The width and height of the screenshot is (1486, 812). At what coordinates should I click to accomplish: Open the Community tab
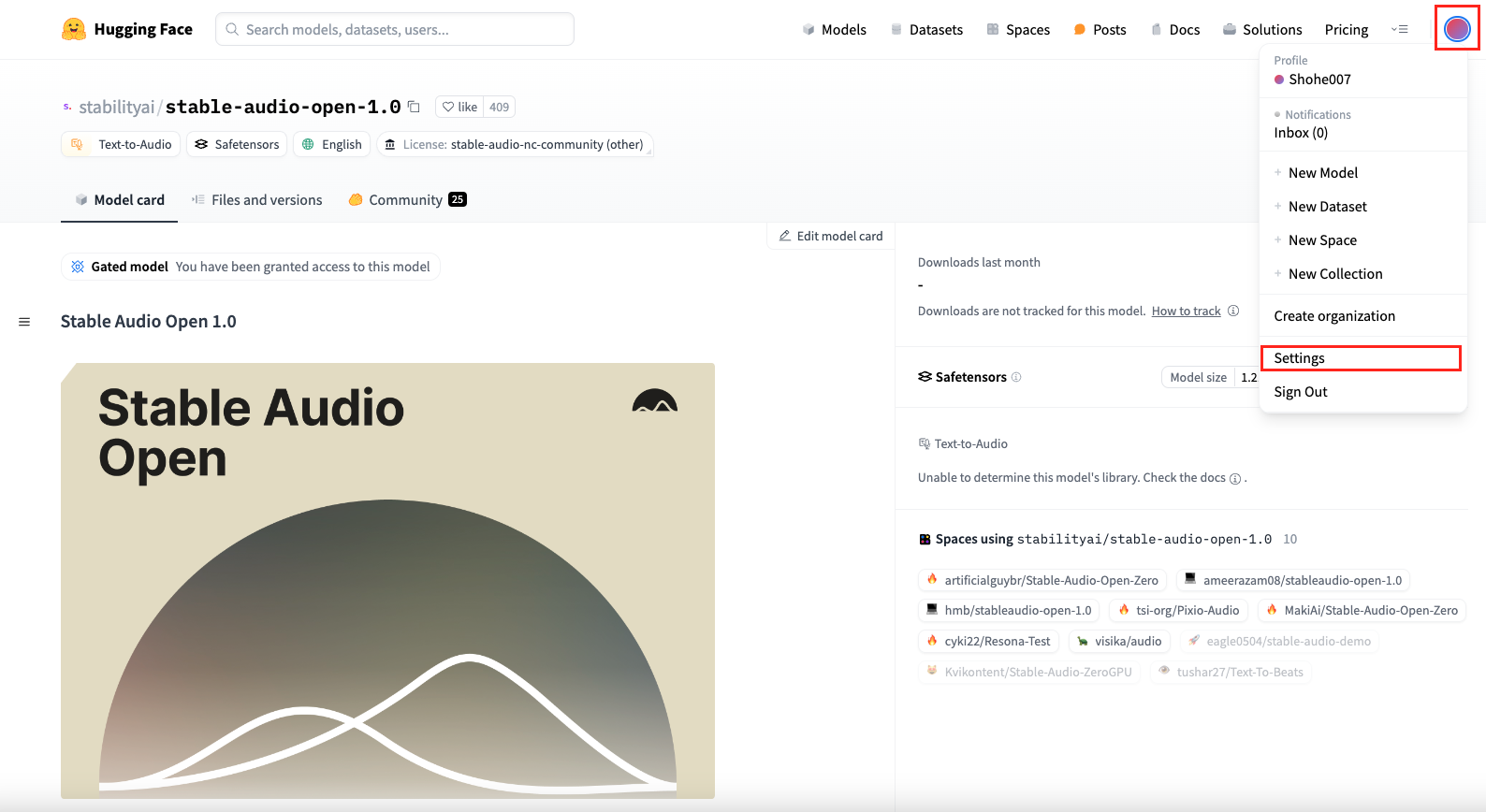tap(406, 199)
